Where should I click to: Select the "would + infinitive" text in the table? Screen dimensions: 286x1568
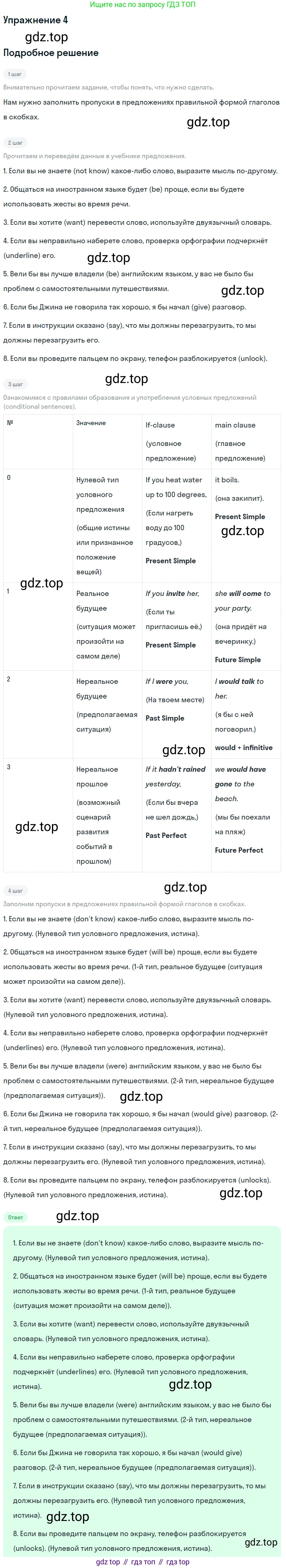pos(244,748)
